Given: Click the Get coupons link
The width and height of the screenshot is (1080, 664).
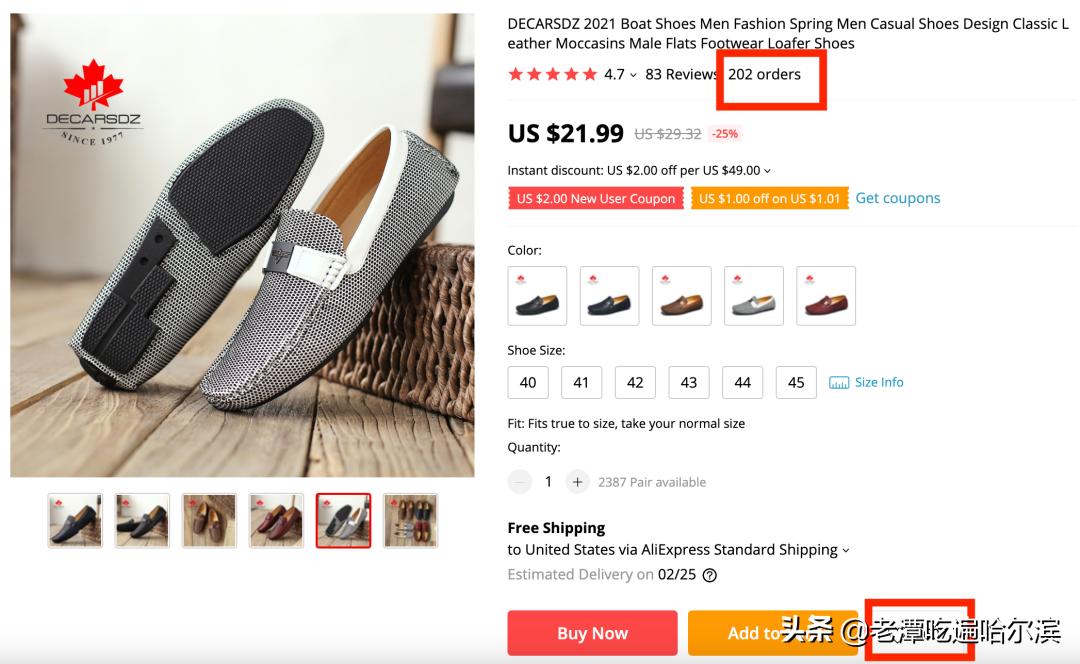Looking at the screenshot, I should pos(898,198).
